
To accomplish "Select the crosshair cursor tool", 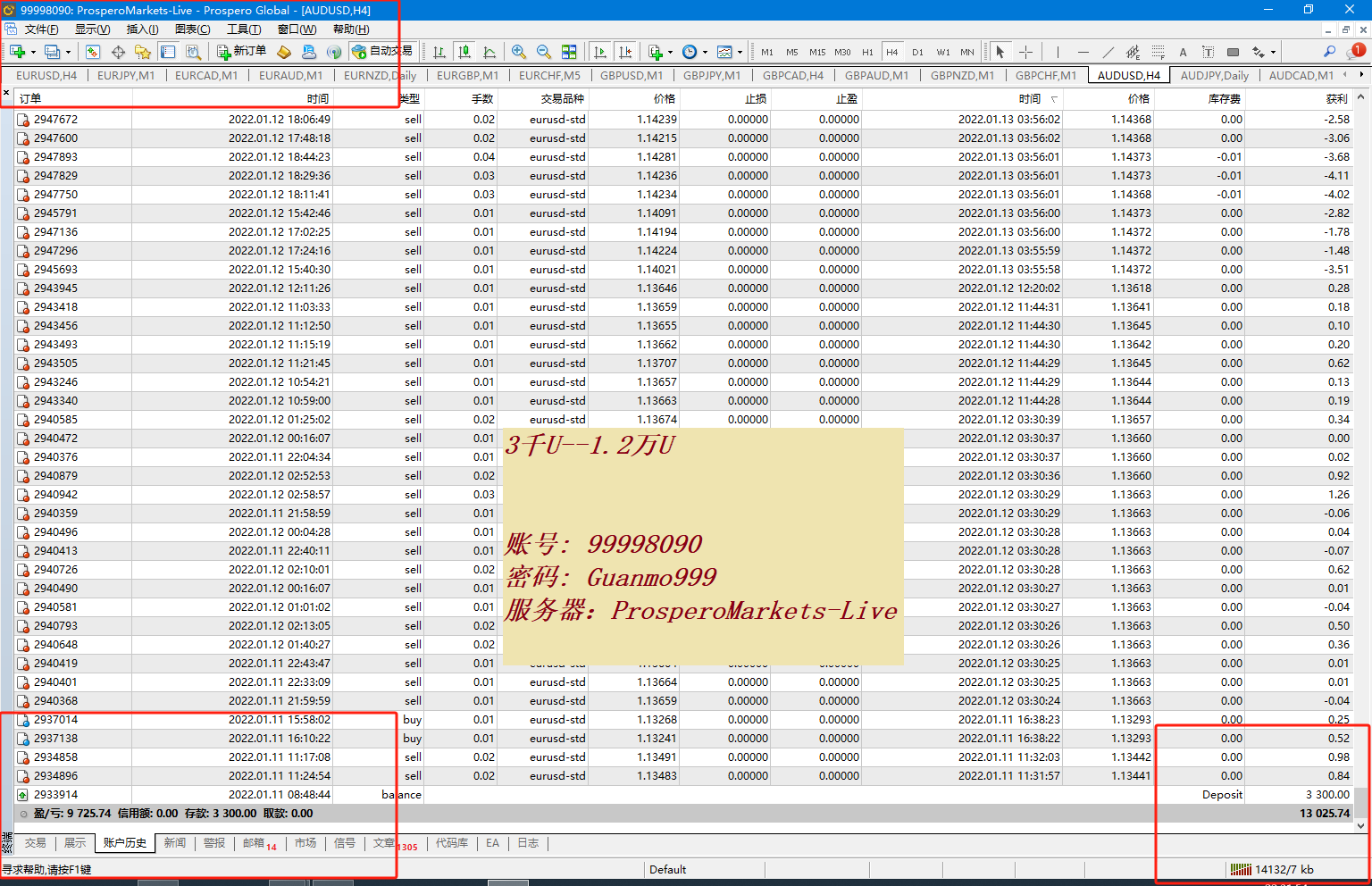I will pos(1025,52).
